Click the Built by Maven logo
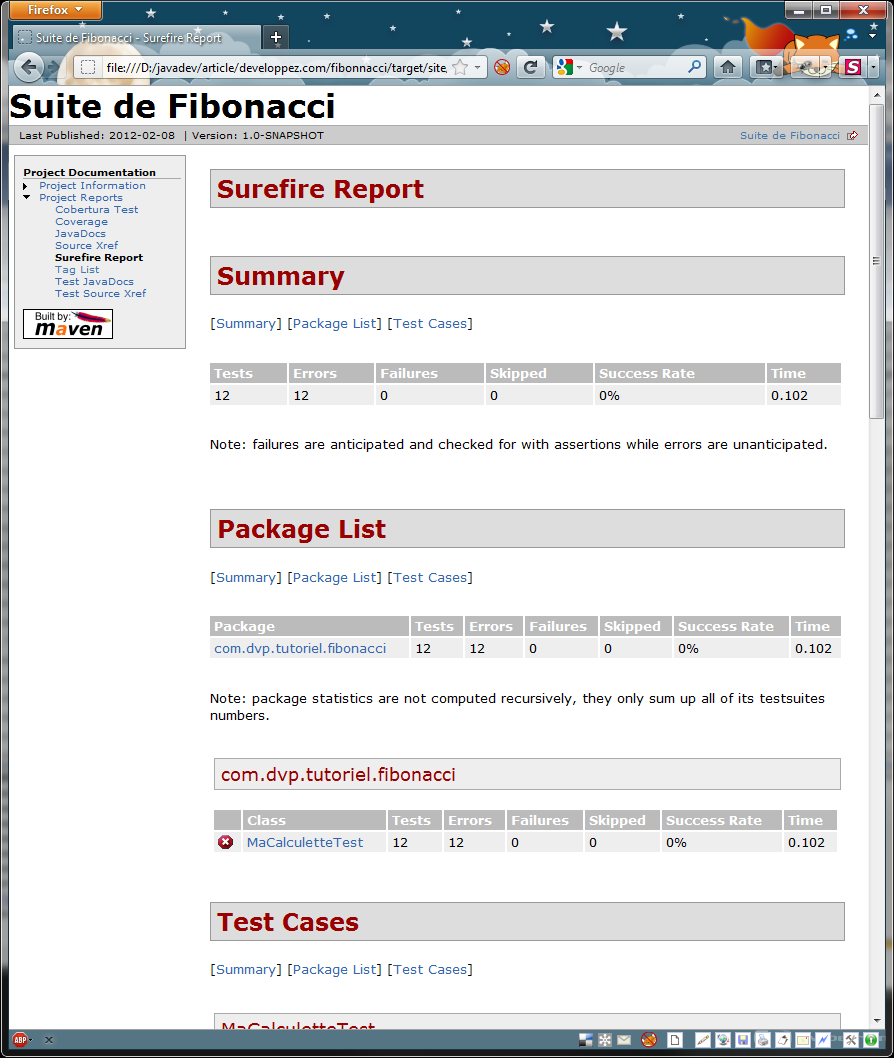The width and height of the screenshot is (894, 1058). 68,324
